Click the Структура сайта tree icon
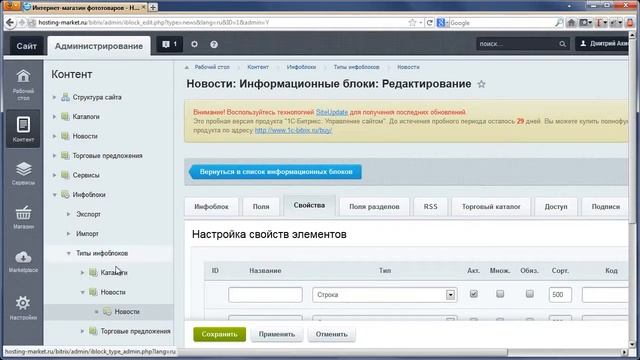Image resolution: width=640 pixels, height=360 pixels. click(65, 97)
